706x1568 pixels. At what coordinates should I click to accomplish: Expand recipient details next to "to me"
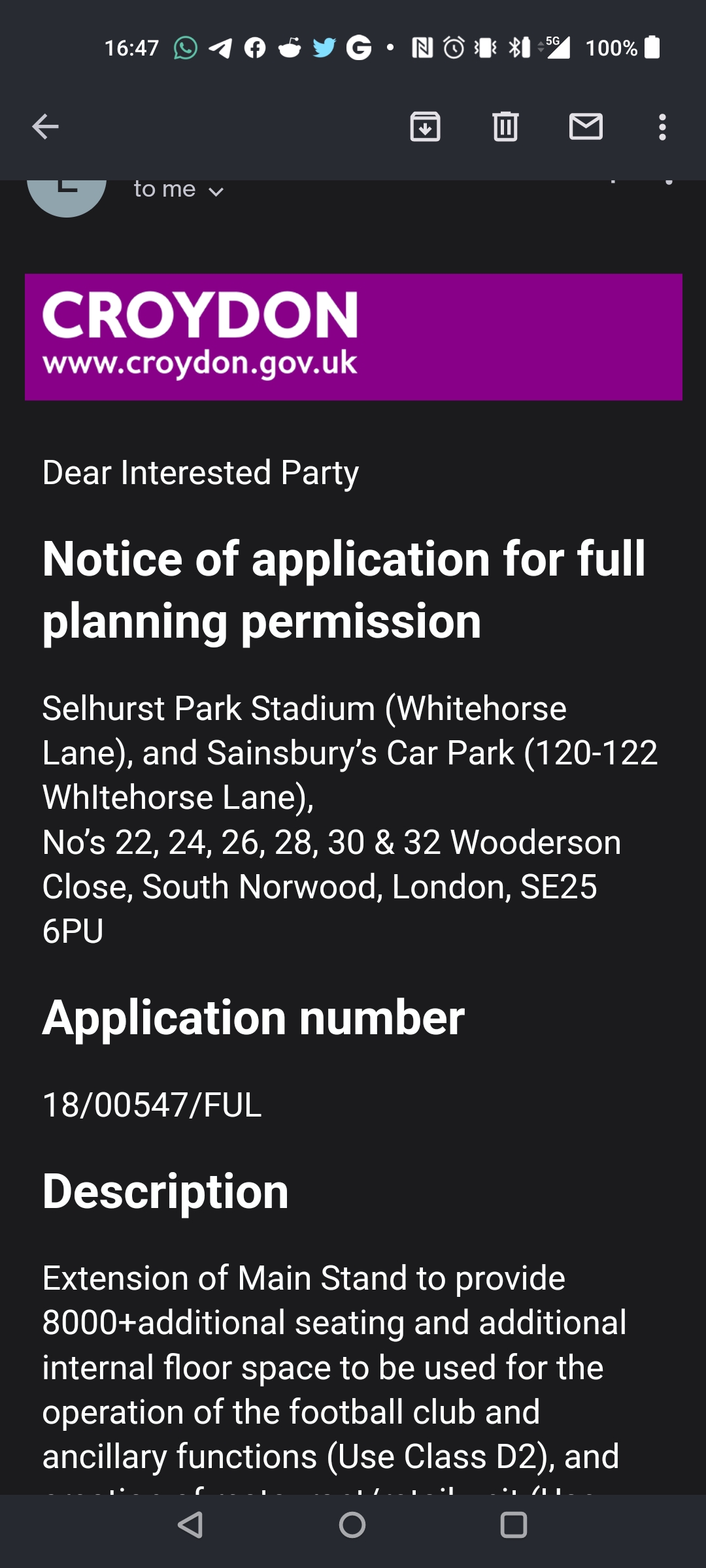pos(216,191)
